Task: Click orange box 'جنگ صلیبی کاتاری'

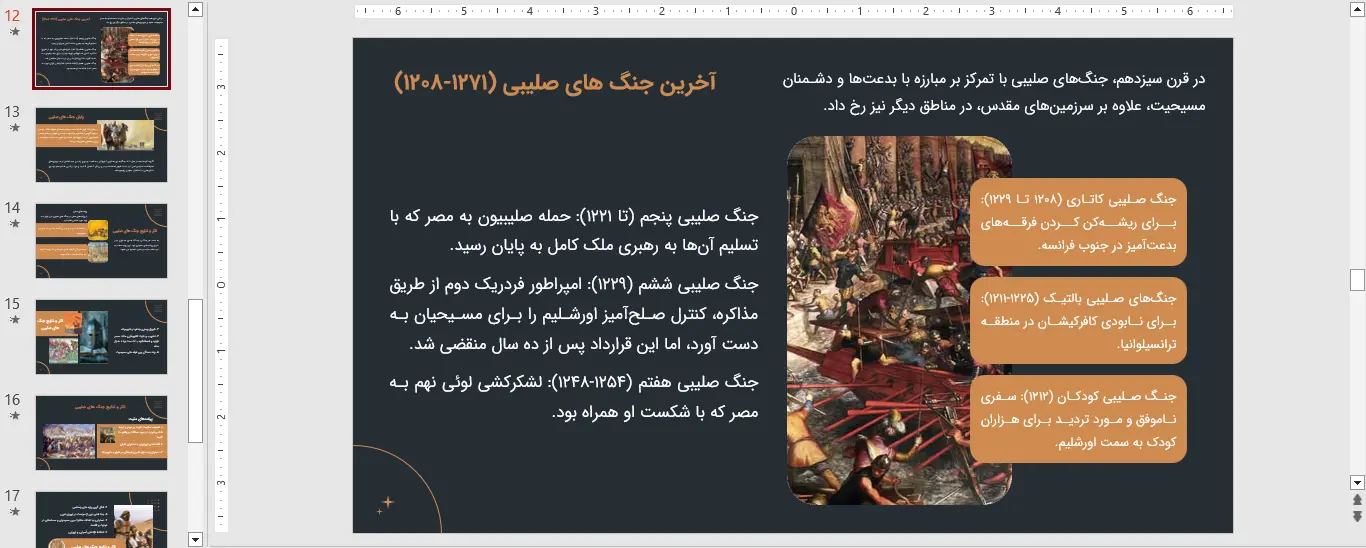Action: [x=1078, y=221]
